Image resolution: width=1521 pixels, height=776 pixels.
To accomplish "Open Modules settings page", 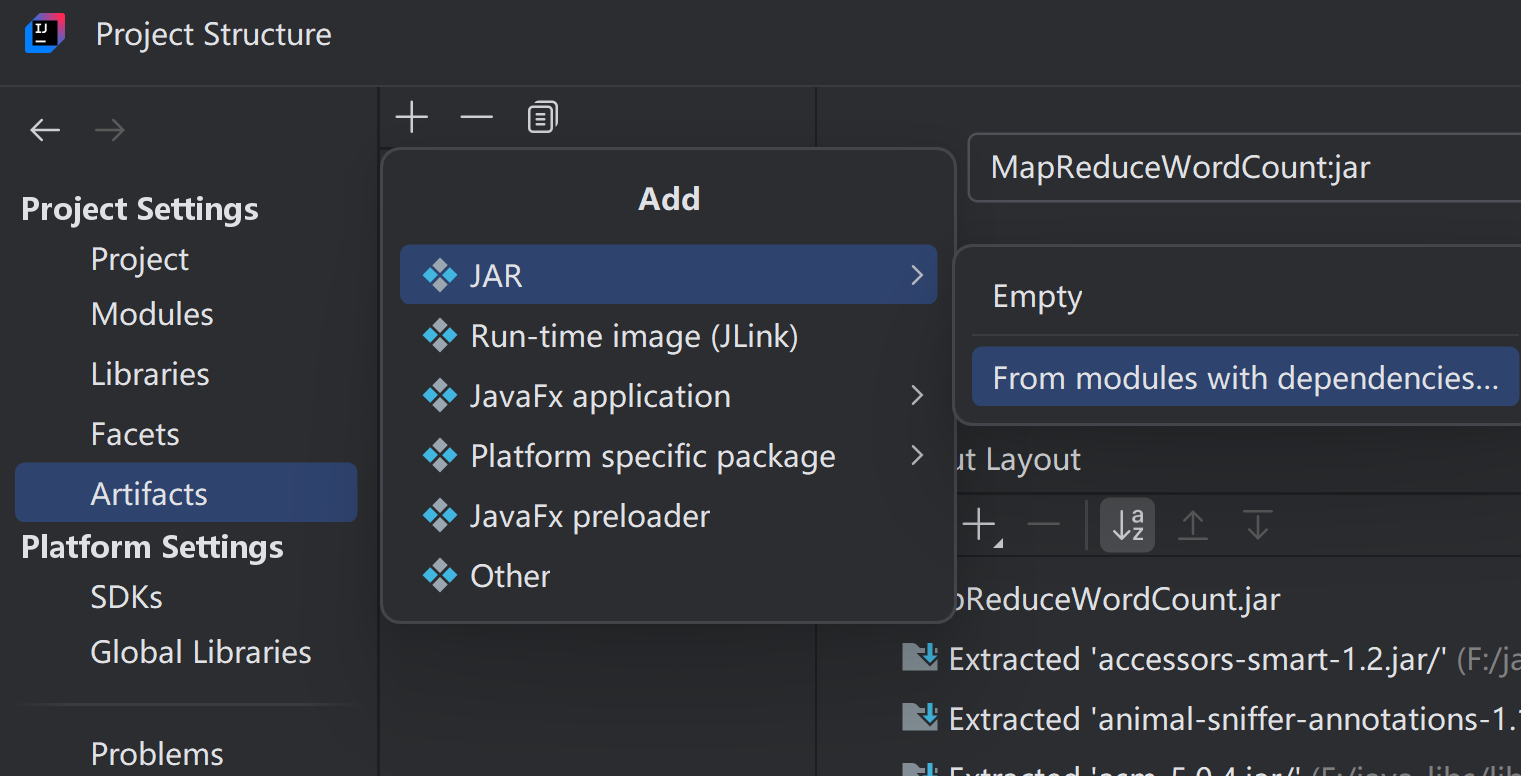I will tap(152, 314).
